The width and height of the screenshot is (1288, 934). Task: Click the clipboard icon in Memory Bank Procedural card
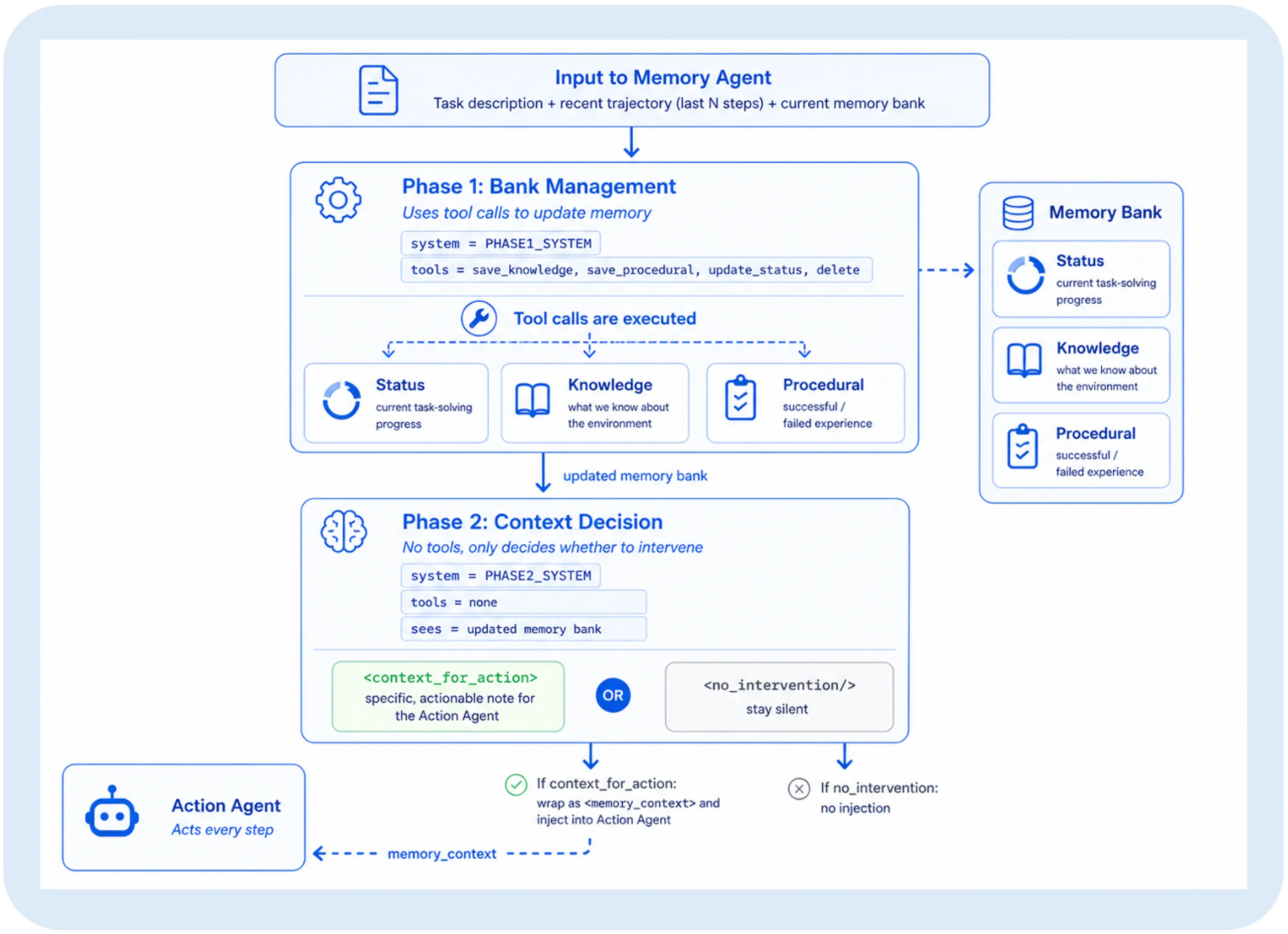tap(1022, 447)
